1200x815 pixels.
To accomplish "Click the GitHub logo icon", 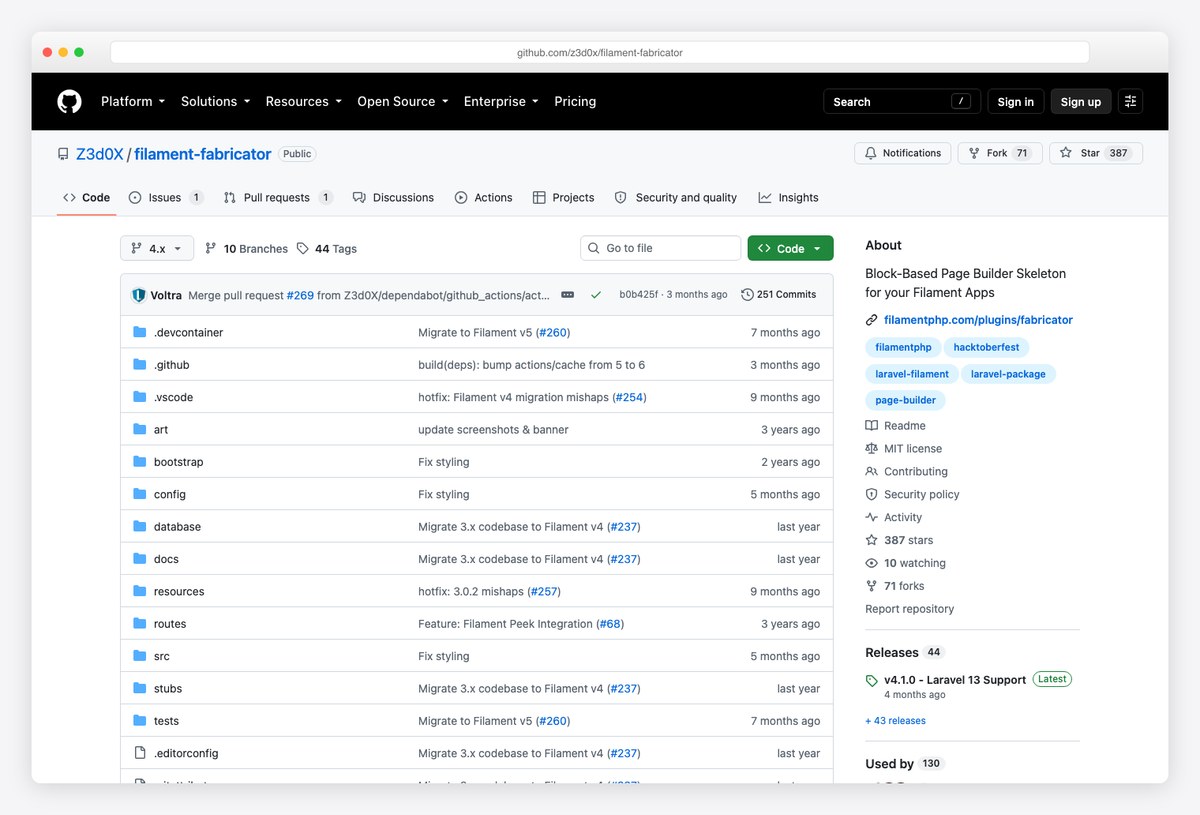I will (69, 101).
